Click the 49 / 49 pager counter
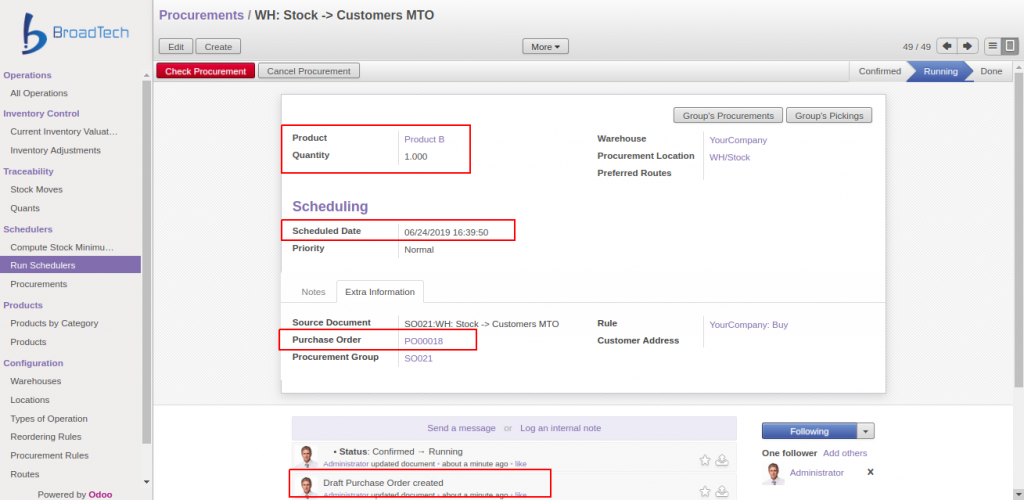Screen dimensions: 1024x500 (x=917, y=47)
